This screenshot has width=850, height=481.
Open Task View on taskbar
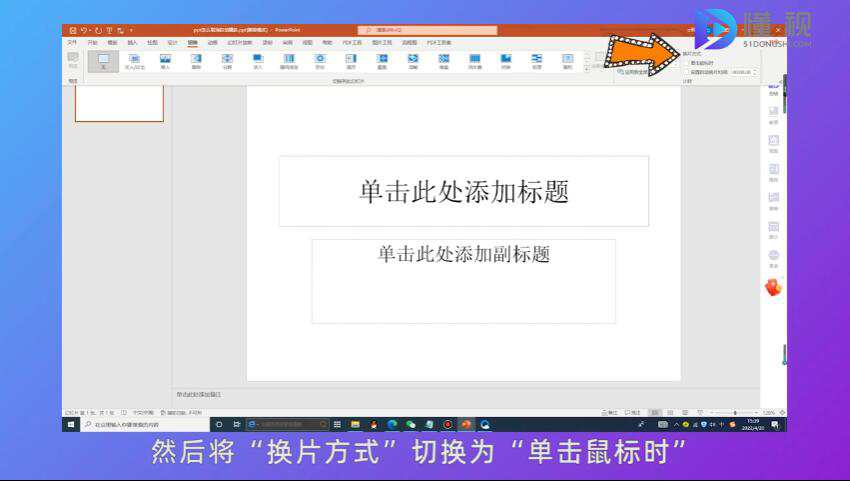(x=237, y=424)
